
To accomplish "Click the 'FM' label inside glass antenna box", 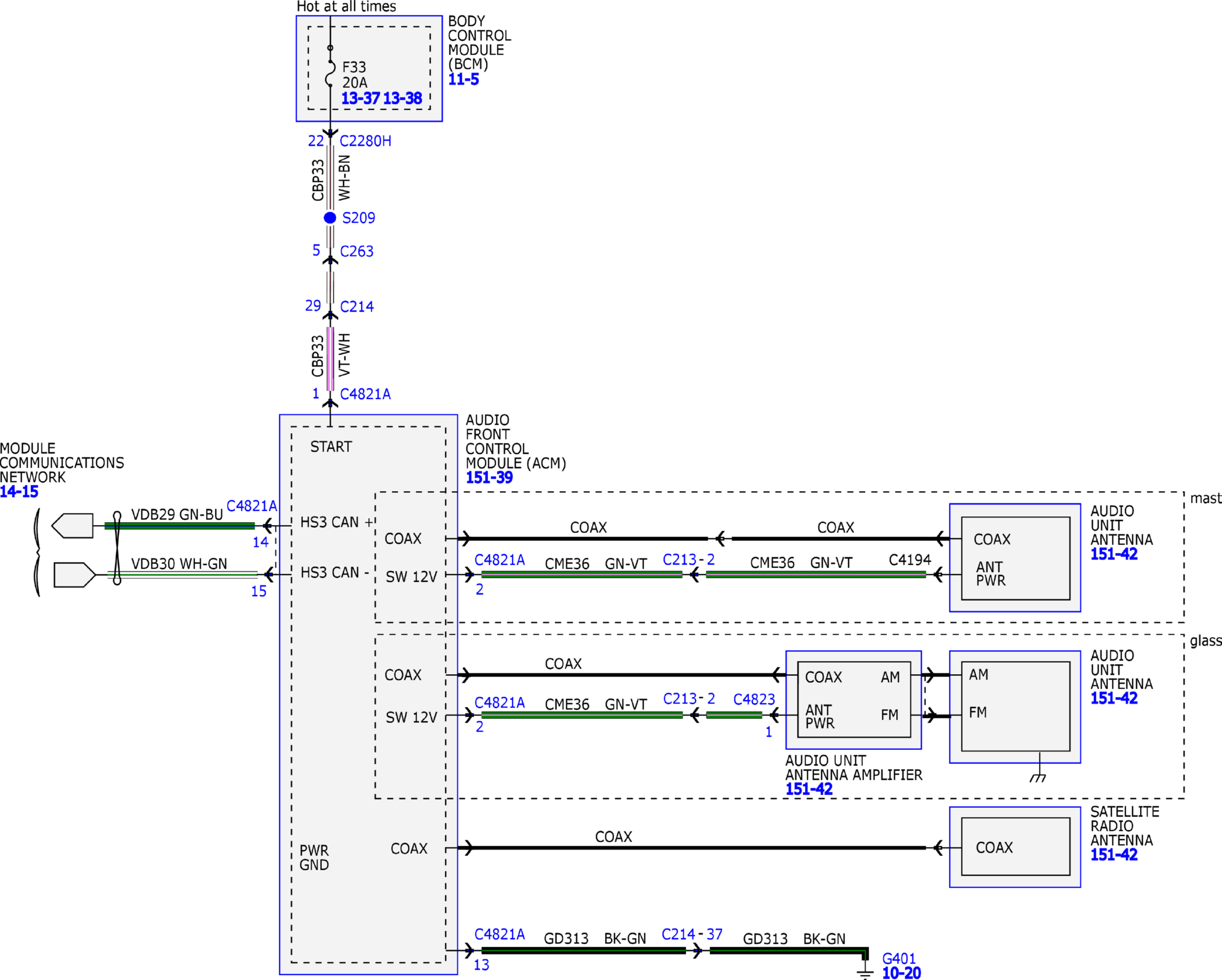I will pos(978,713).
